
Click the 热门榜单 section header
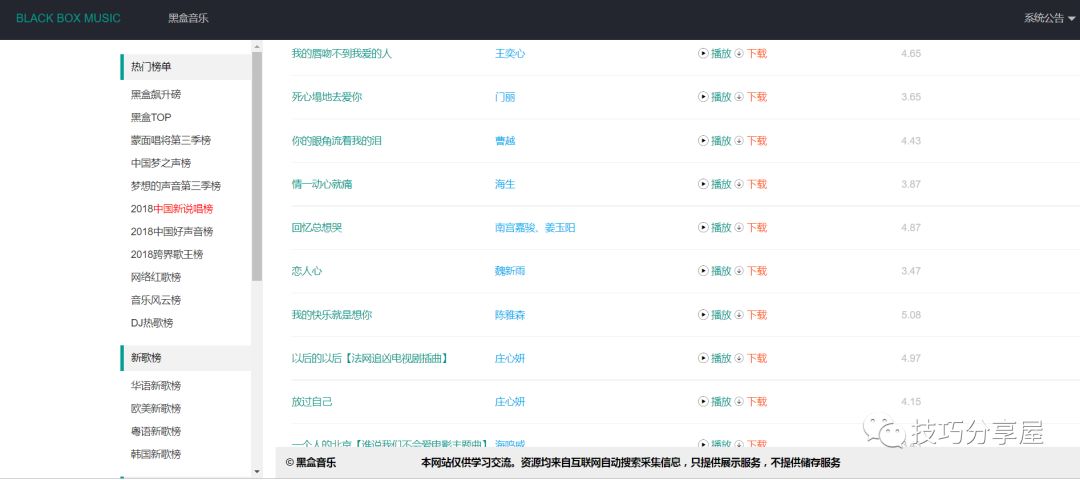click(186, 67)
